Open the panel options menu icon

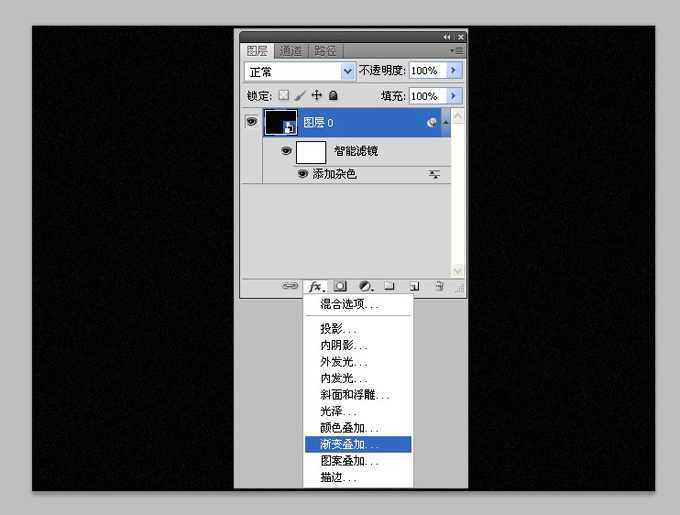[457, 51]
